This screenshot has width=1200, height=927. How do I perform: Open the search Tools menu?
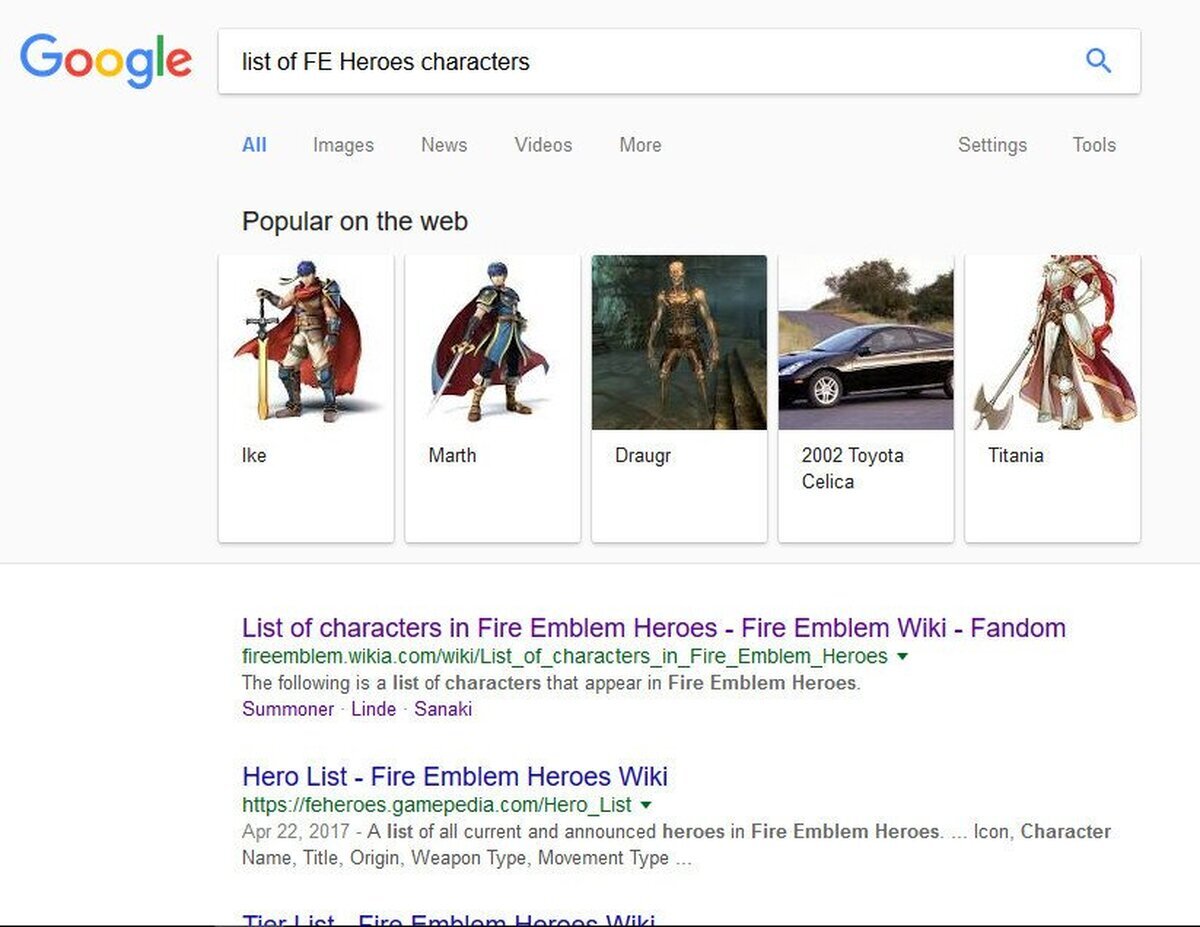[1094, 145]
